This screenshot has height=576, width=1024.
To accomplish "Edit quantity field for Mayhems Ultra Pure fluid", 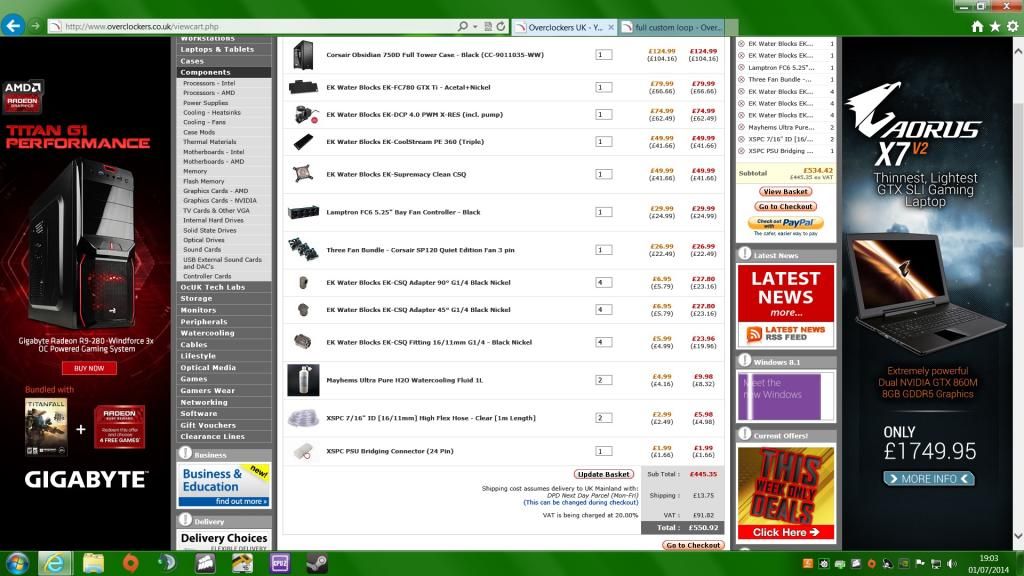I will tap(603, 380).
